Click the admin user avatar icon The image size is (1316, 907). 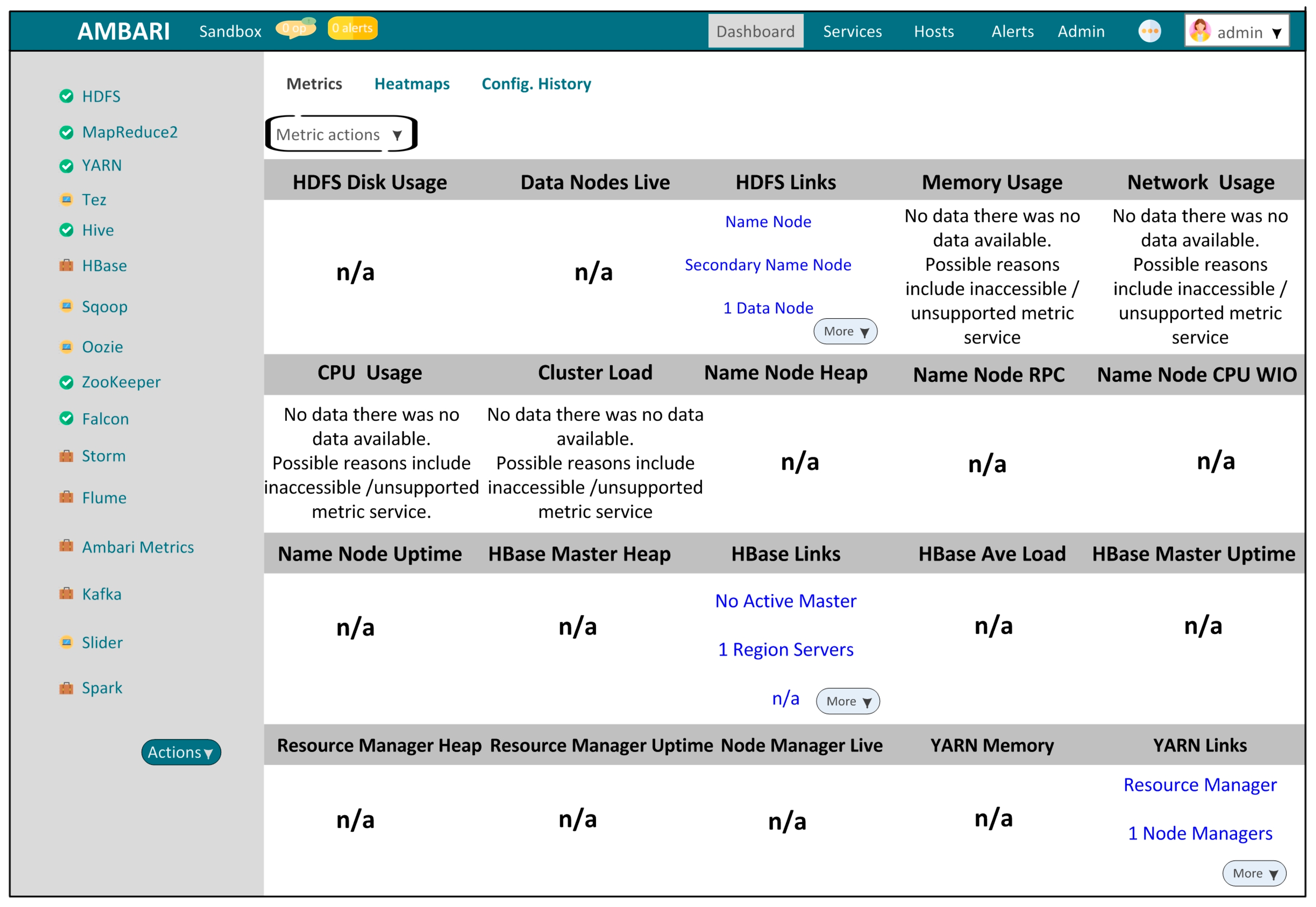pos(1199,31)
